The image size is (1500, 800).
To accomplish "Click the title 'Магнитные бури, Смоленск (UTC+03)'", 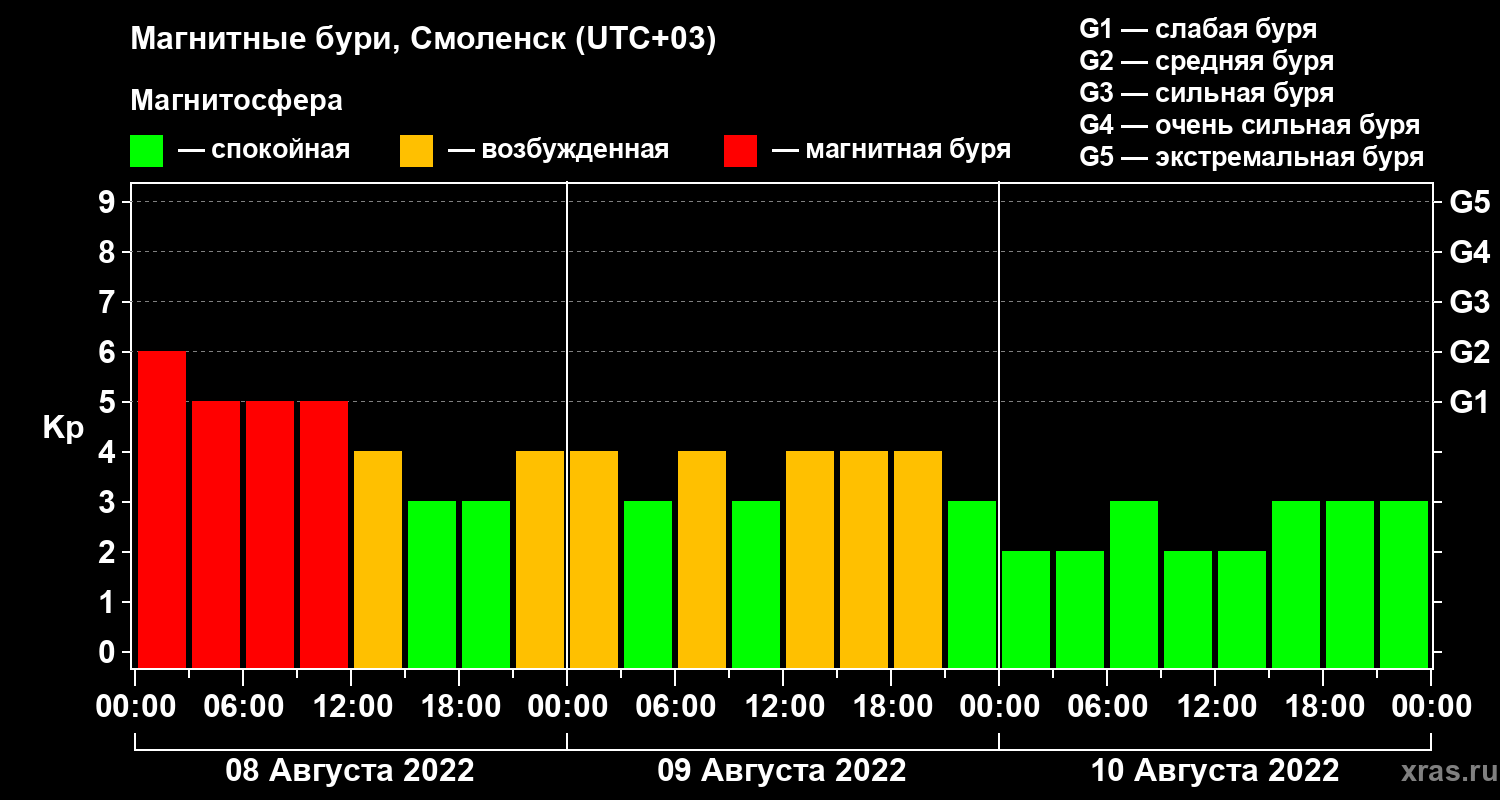I will 424,40.
